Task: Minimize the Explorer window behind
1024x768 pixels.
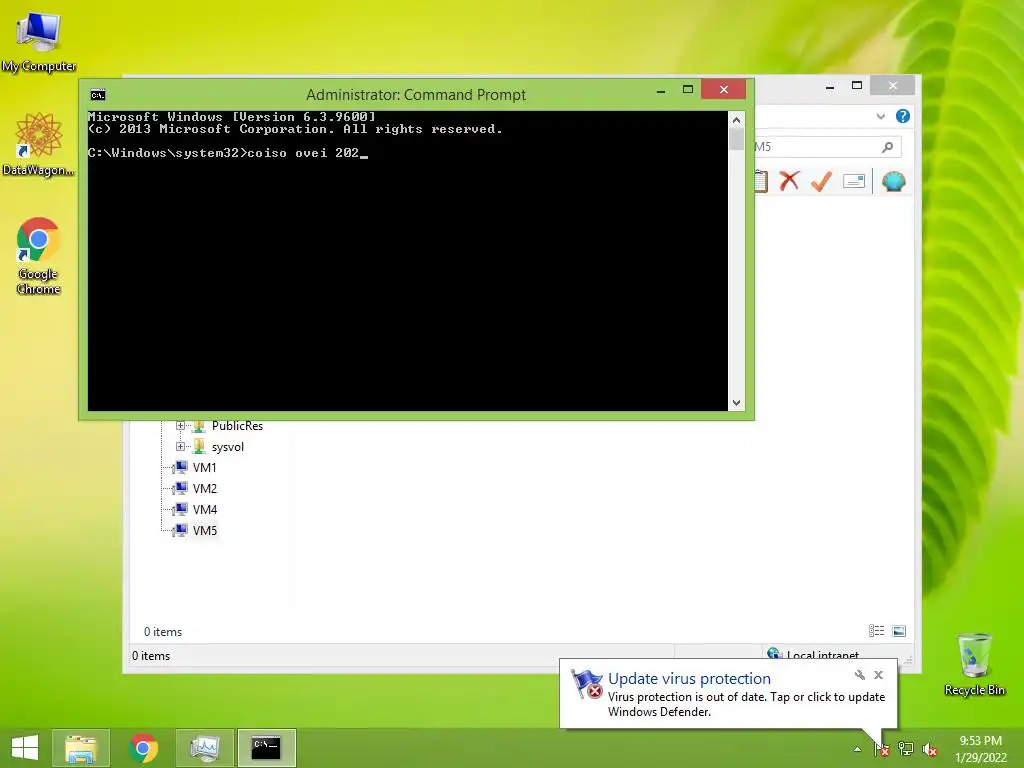Action: [x=829, y=86]
